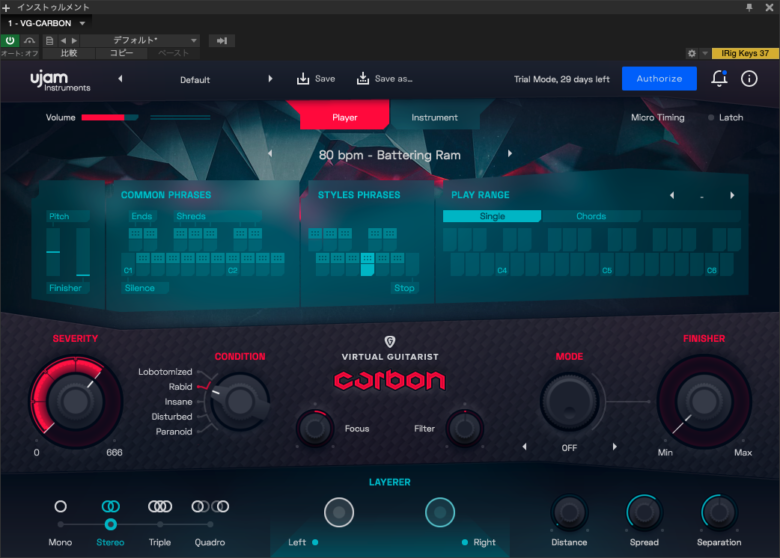This screenshot has width=780, height=558.
Task: Click the ujam Instruments logo
Action: coord(60,81)
